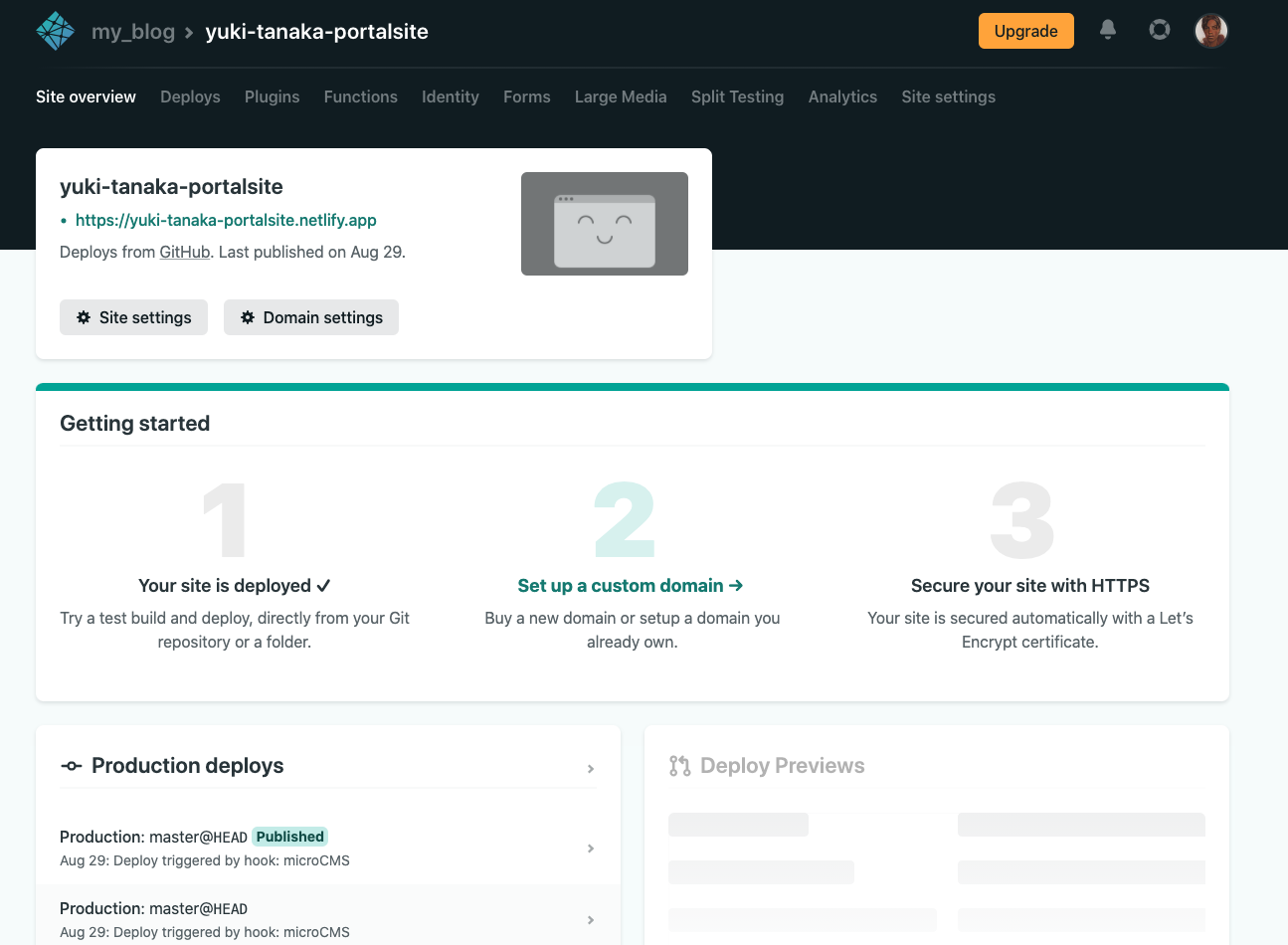Click the Production deploys commit icon
The width and height of the screenshot is (1288, 945).
tap(72, 766)
